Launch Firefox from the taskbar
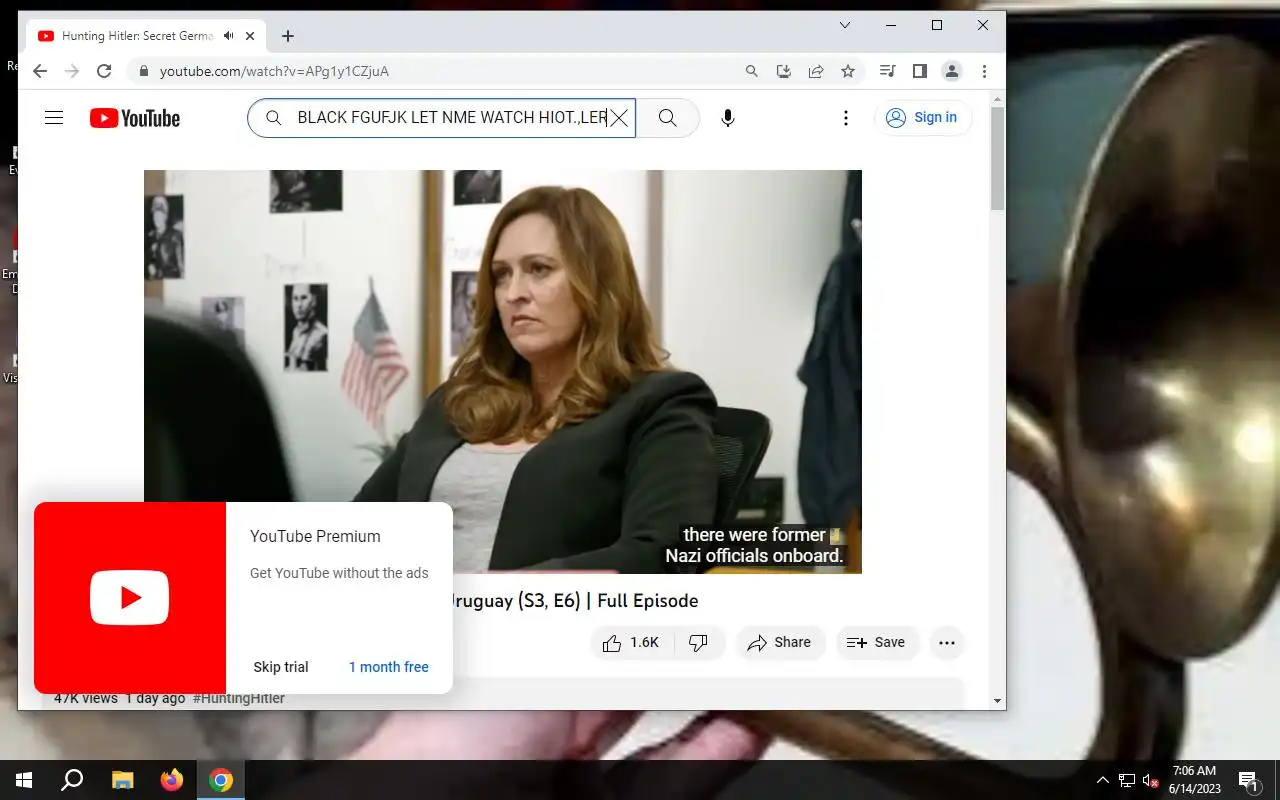 [172, 780]
